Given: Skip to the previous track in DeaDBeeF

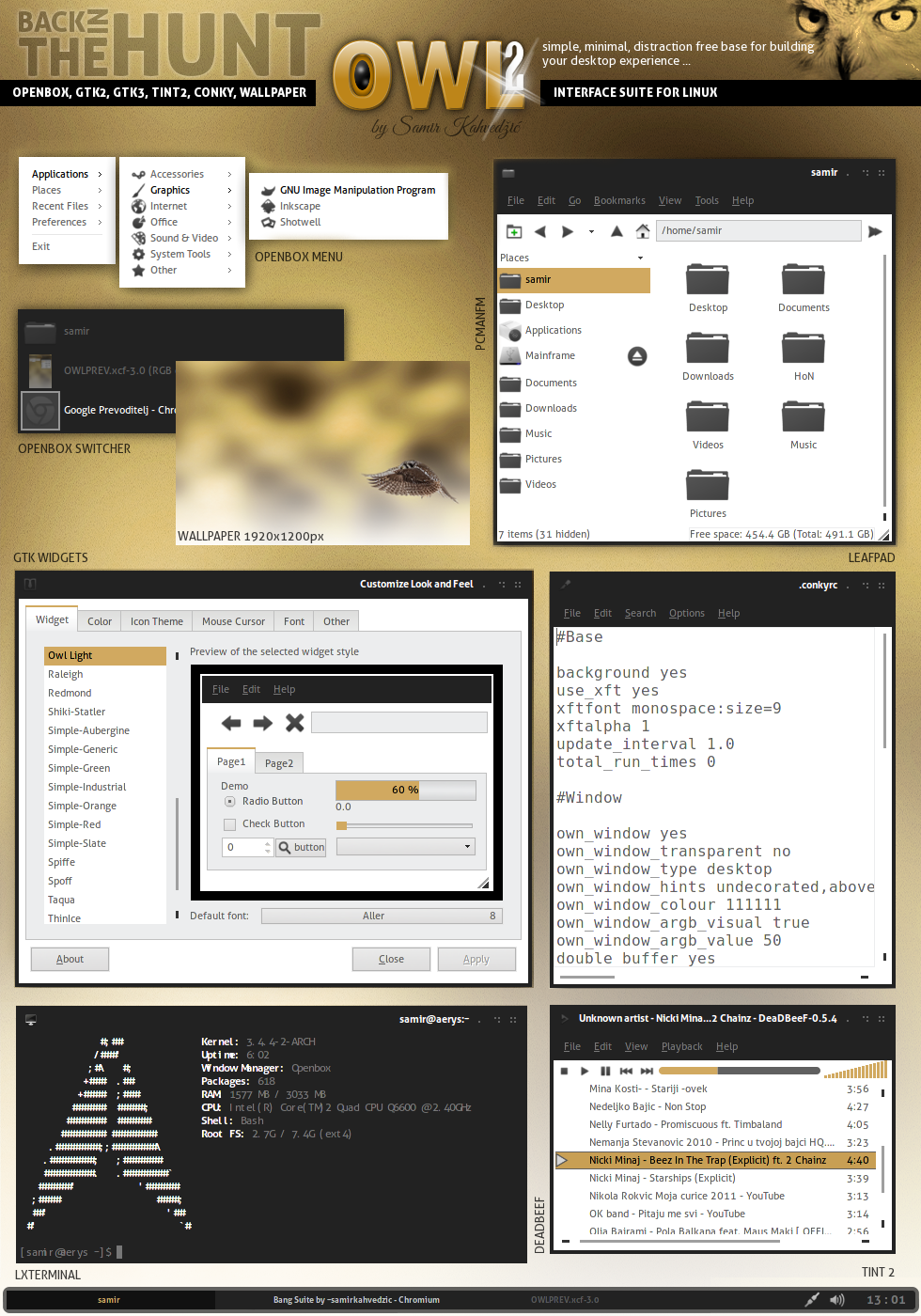Looking at the screenshot, I should click(x=626, y=1071).
